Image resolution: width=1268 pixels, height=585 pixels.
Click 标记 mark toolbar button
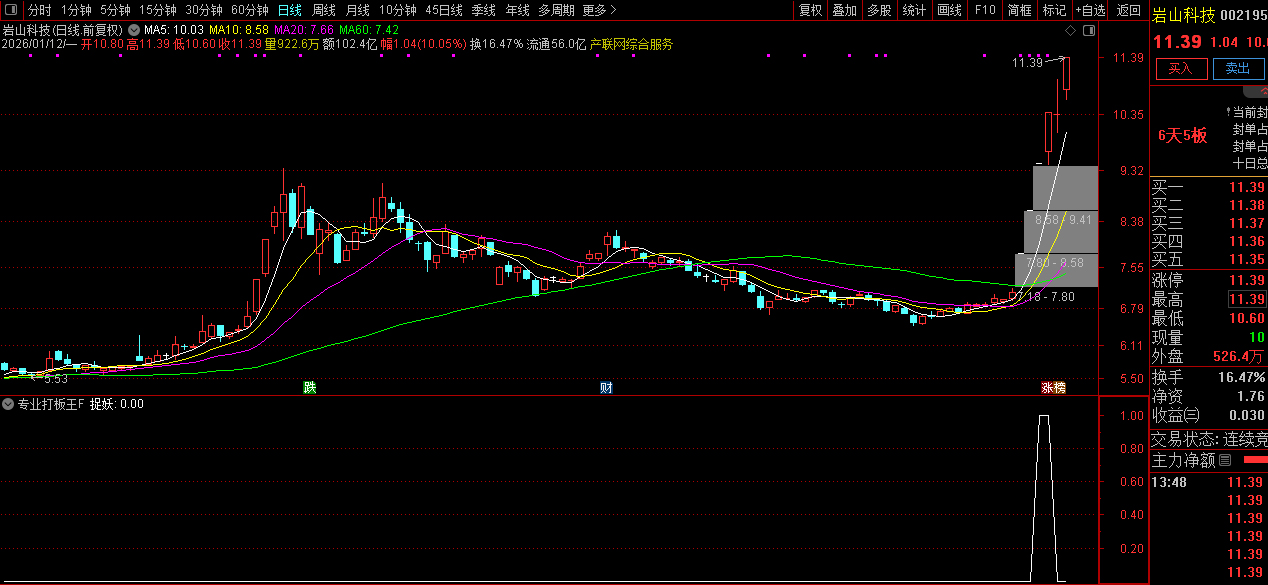(x=1054, y=10)
